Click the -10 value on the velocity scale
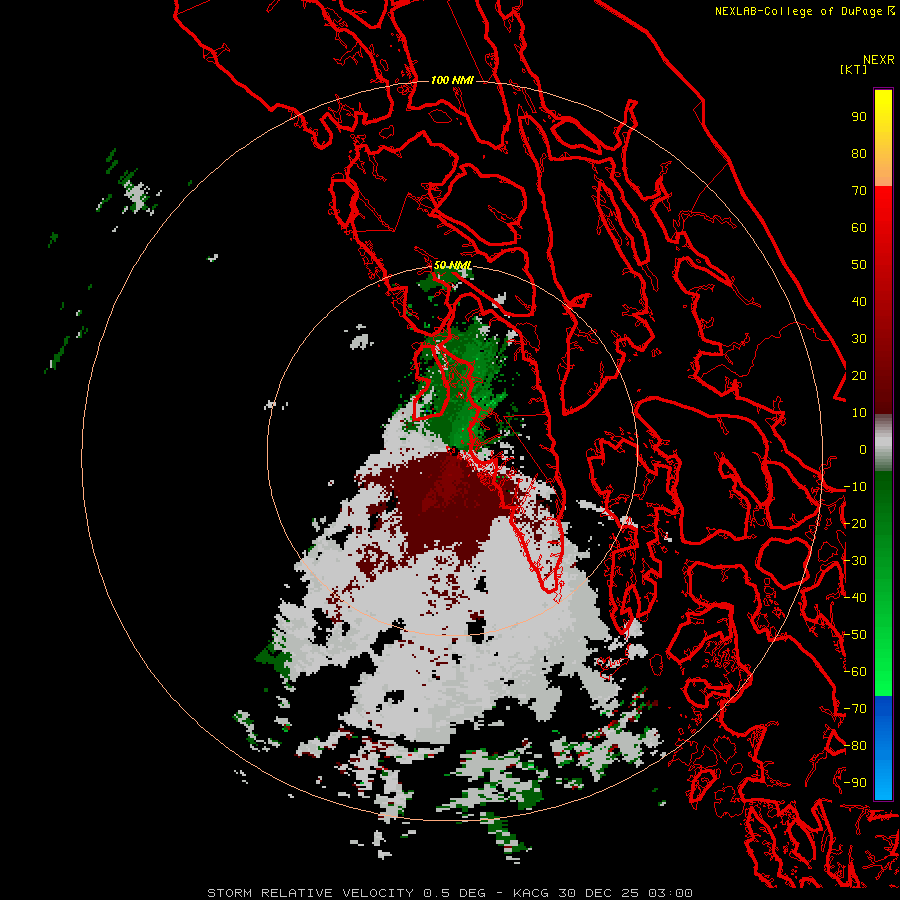 pyautogui.click(x=855, y=487)
